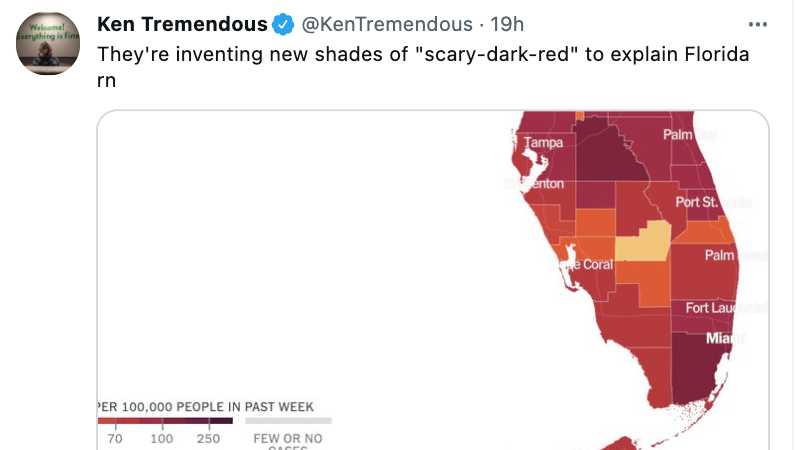Click the 70 tick on legend scale
Viewport: 800px width, 450px height.
pos(115,438)
